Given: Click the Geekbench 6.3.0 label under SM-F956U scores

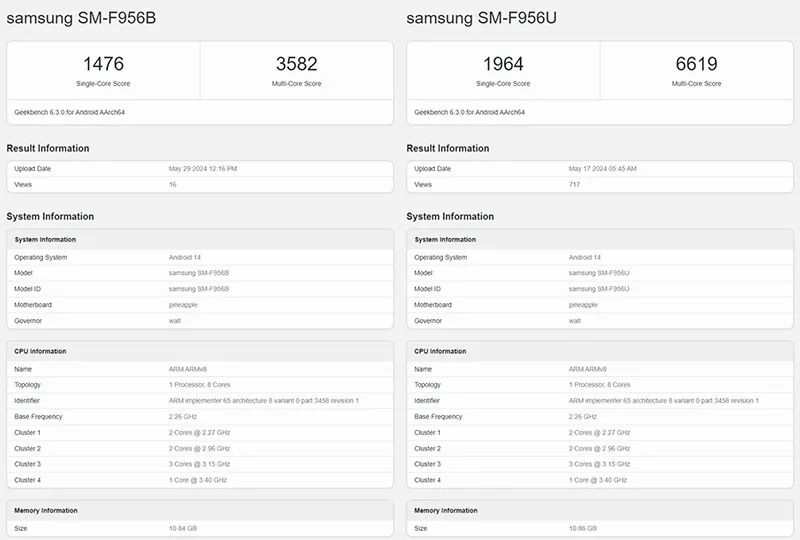Looking at the screenshot, I should 469,112.
